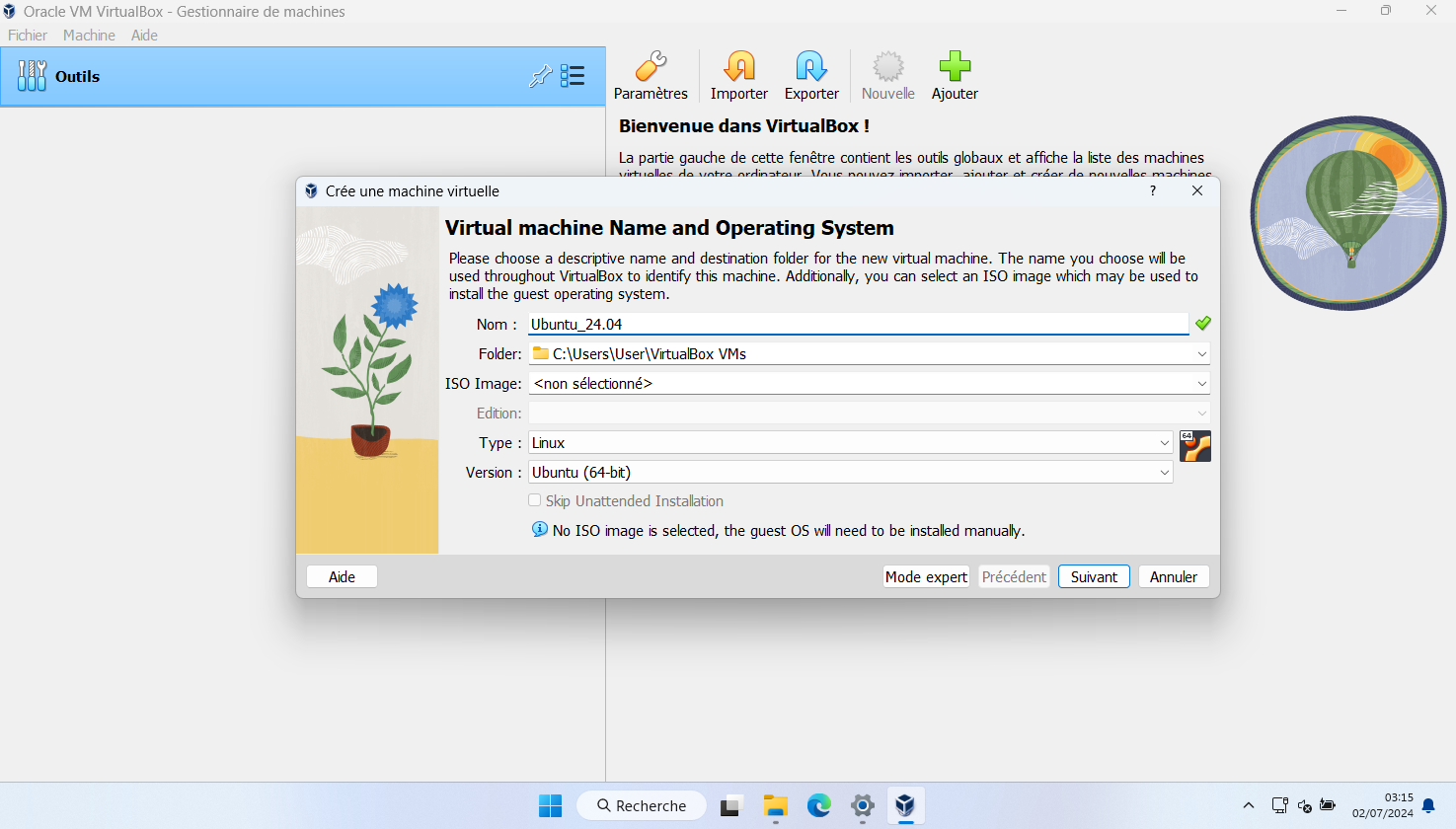Open Task View on the taskbar
The image size is (1456, 829).
point(730,806)
